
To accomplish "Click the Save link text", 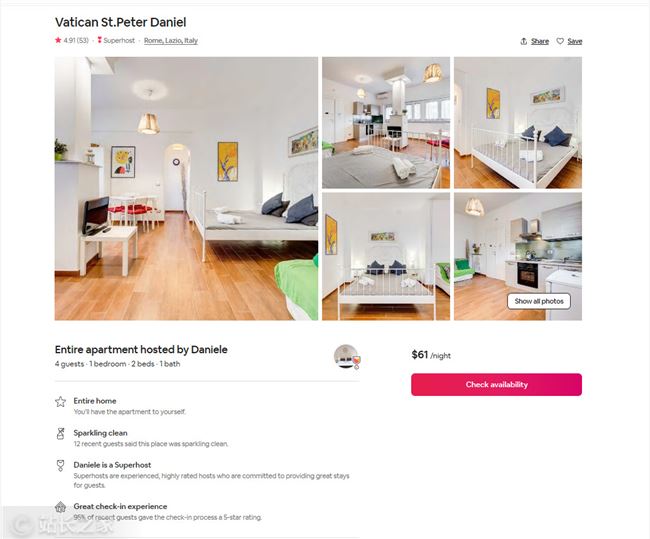I will pyautogui.click(x=575, y=41).
